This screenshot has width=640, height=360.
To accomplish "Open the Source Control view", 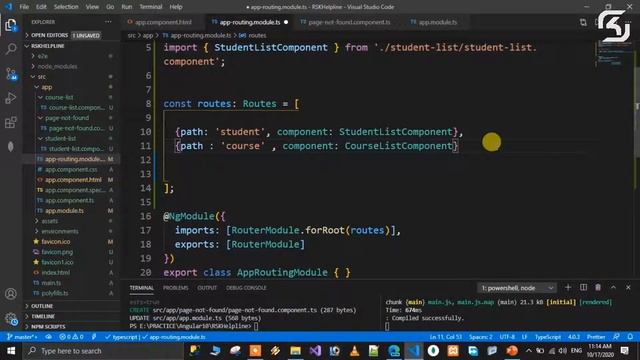I will coord(11,74).
